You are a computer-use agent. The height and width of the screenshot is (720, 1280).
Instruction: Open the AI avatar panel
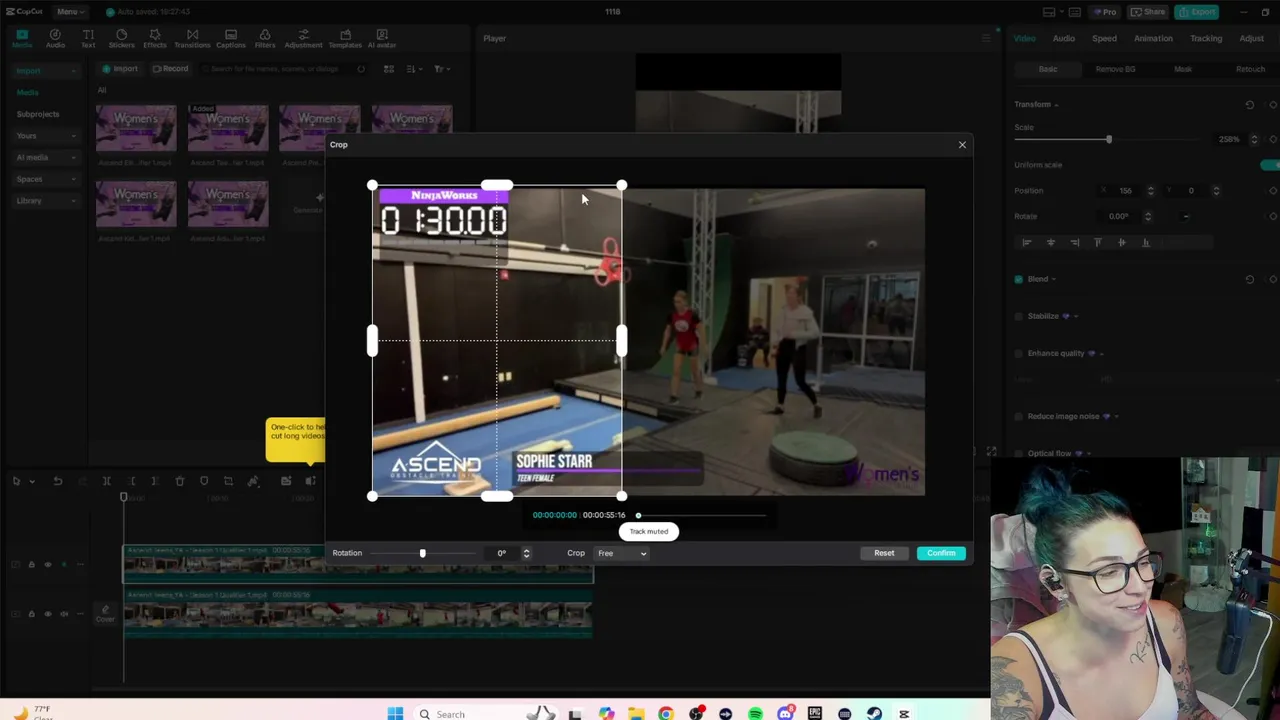[382, 38]
